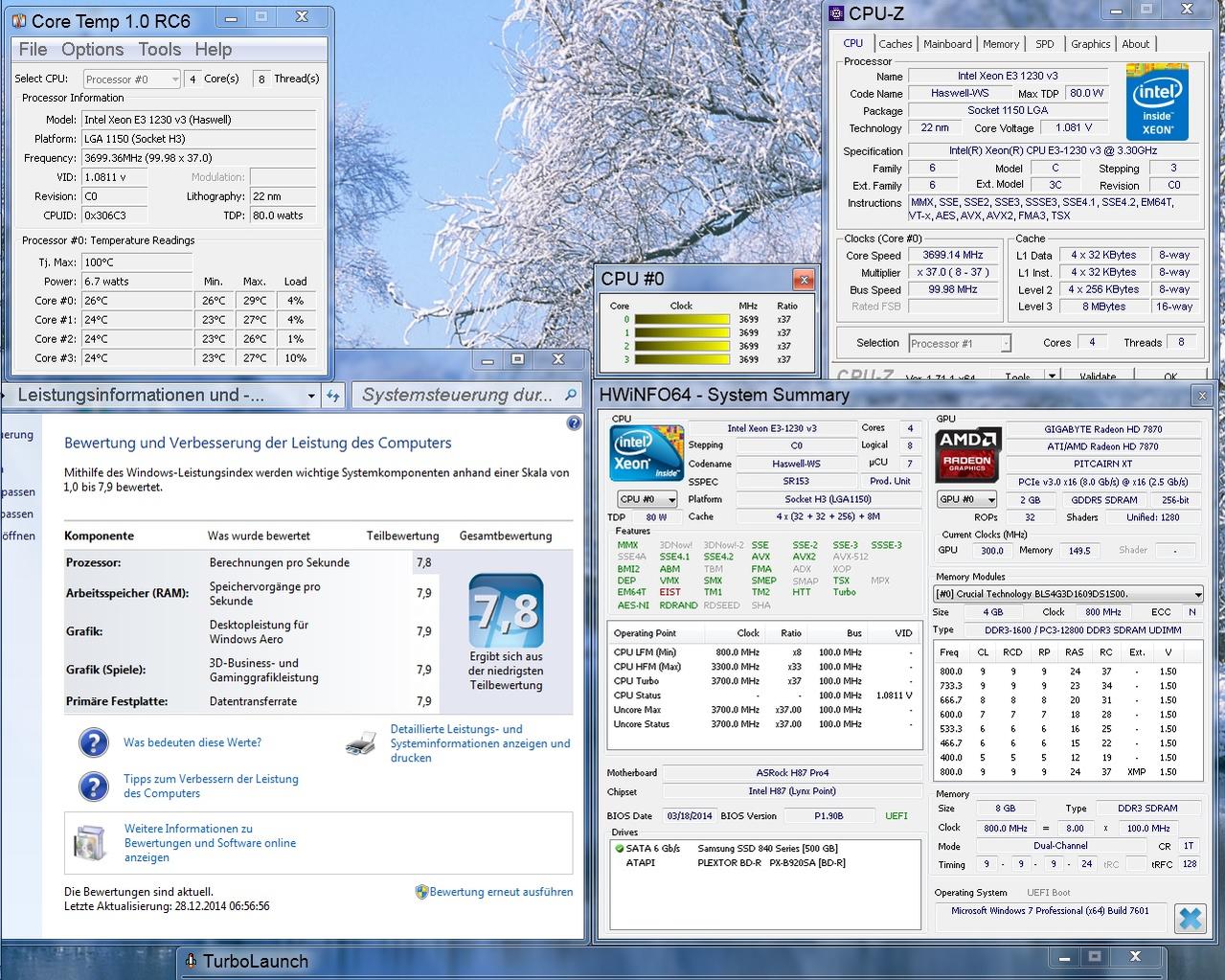
Task: Click Primäre Festplatte row label
Action: point(117,701)
